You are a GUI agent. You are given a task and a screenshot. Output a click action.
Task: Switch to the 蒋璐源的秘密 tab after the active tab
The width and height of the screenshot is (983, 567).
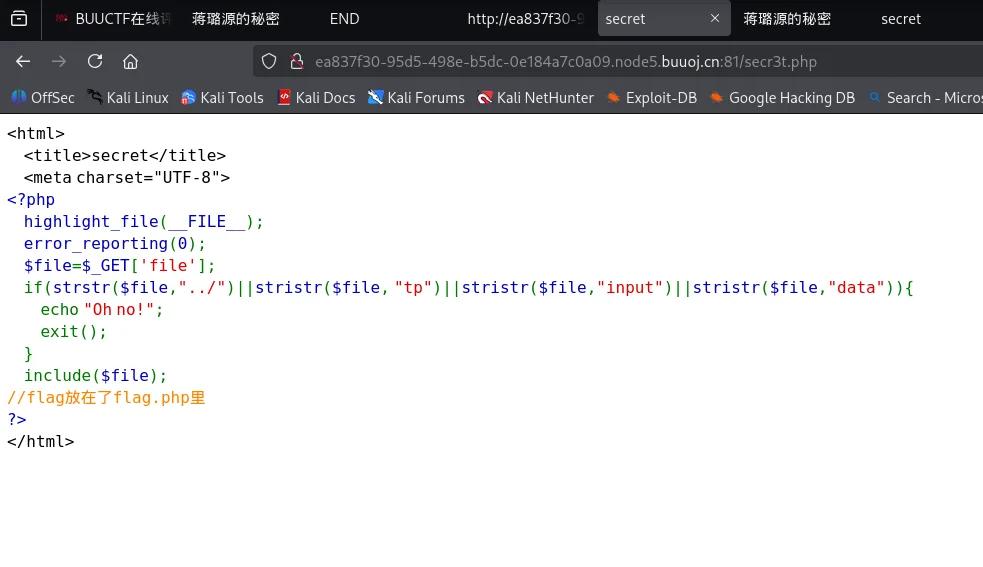[787, 19]
